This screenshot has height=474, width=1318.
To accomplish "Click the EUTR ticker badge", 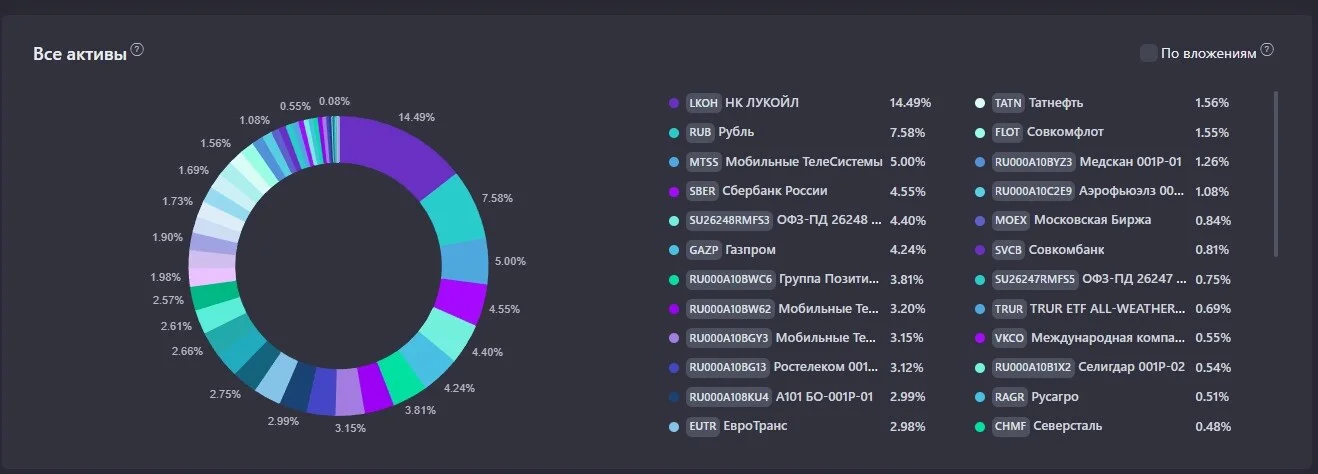I will pos(704,426).
